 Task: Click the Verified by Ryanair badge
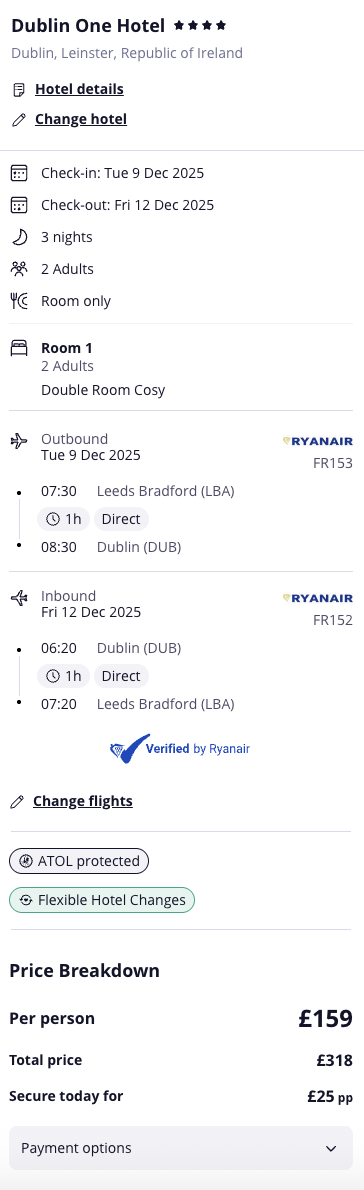180,749
